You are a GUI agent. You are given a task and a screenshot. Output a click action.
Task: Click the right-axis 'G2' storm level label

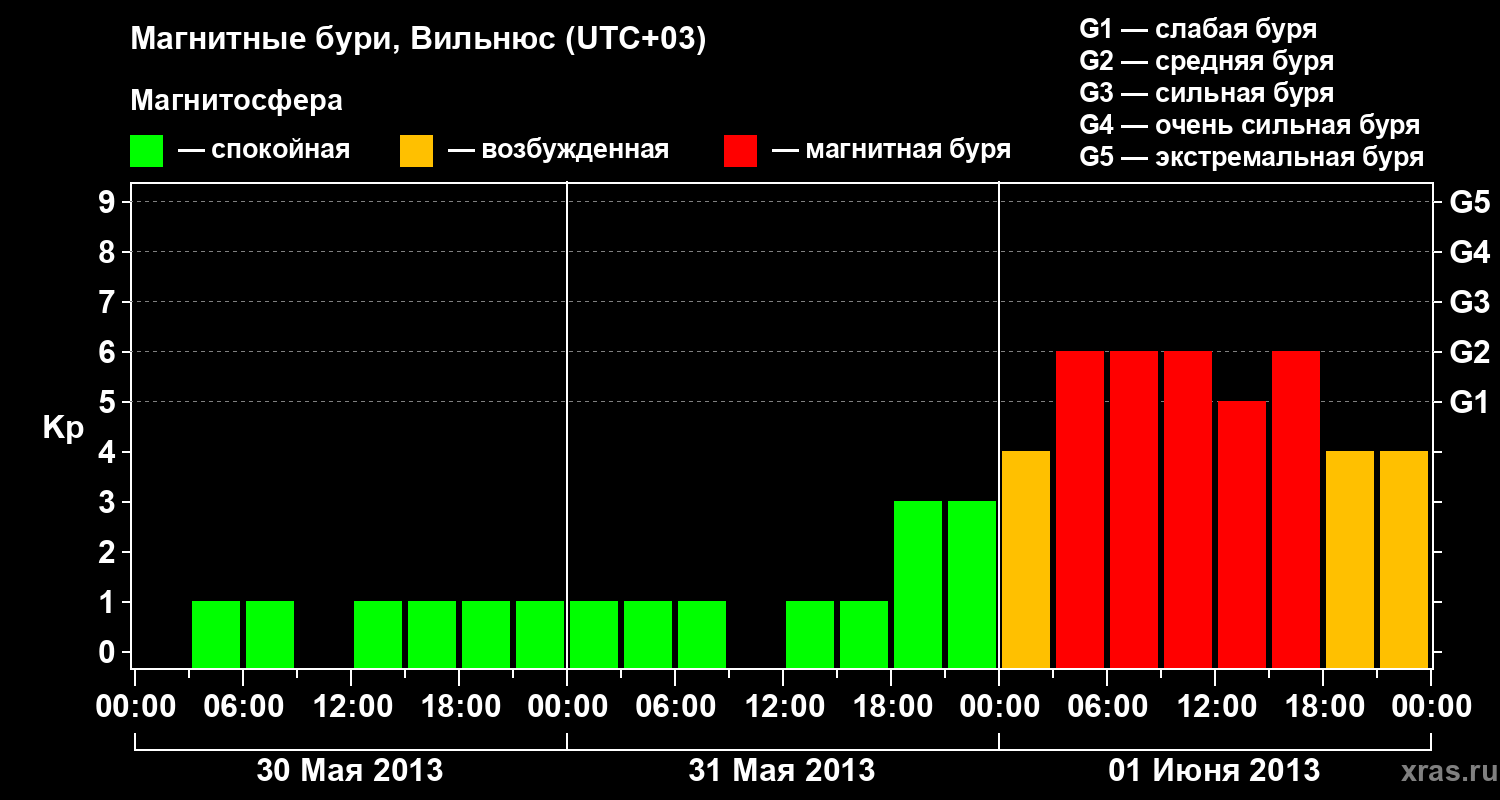(1469, 352)
